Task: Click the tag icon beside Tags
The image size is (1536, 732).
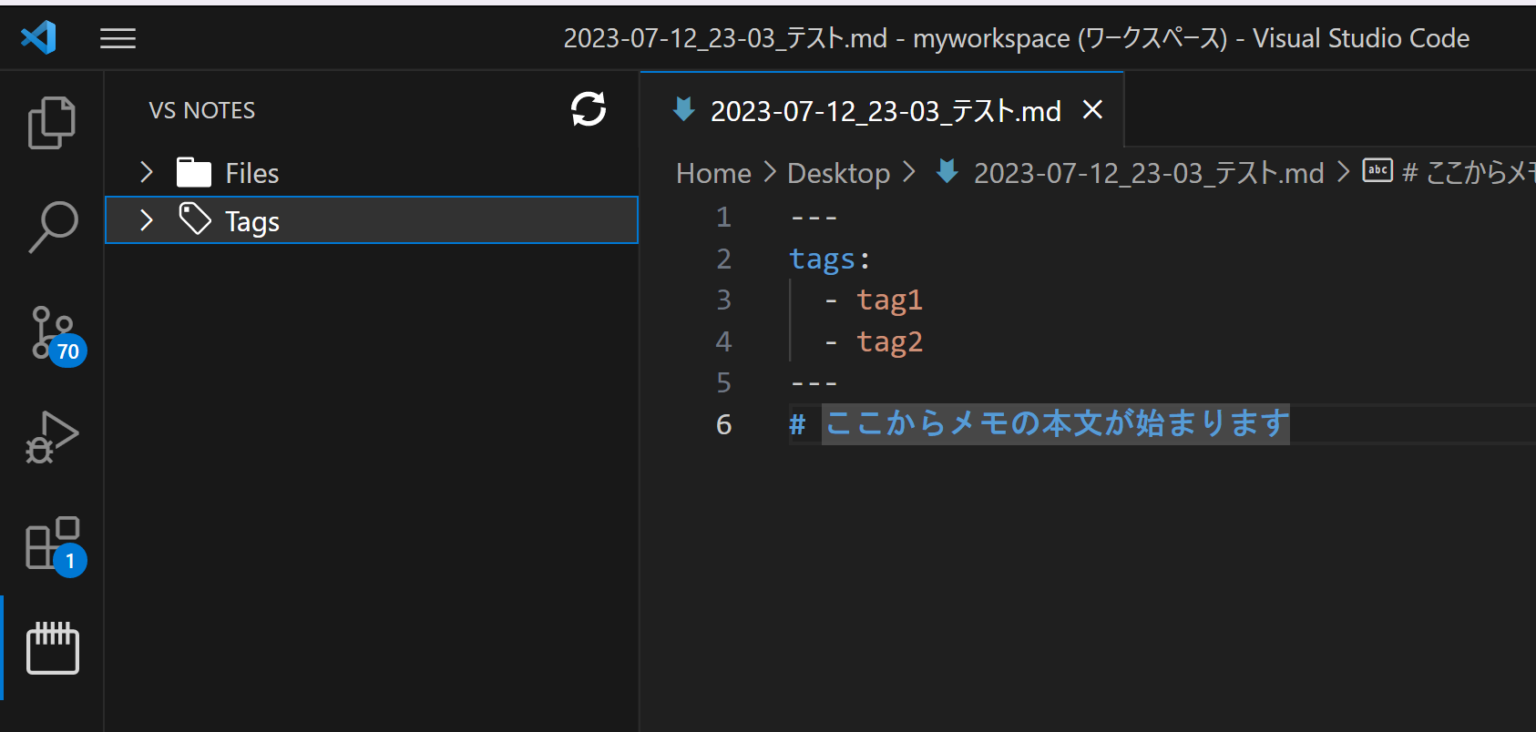Action: point(194,220)
